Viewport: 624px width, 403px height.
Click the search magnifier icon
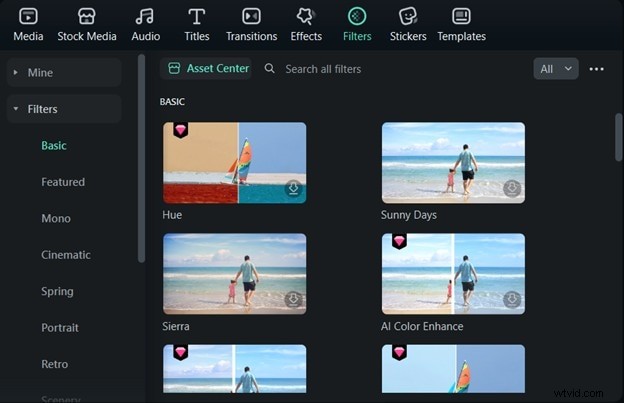269,68
